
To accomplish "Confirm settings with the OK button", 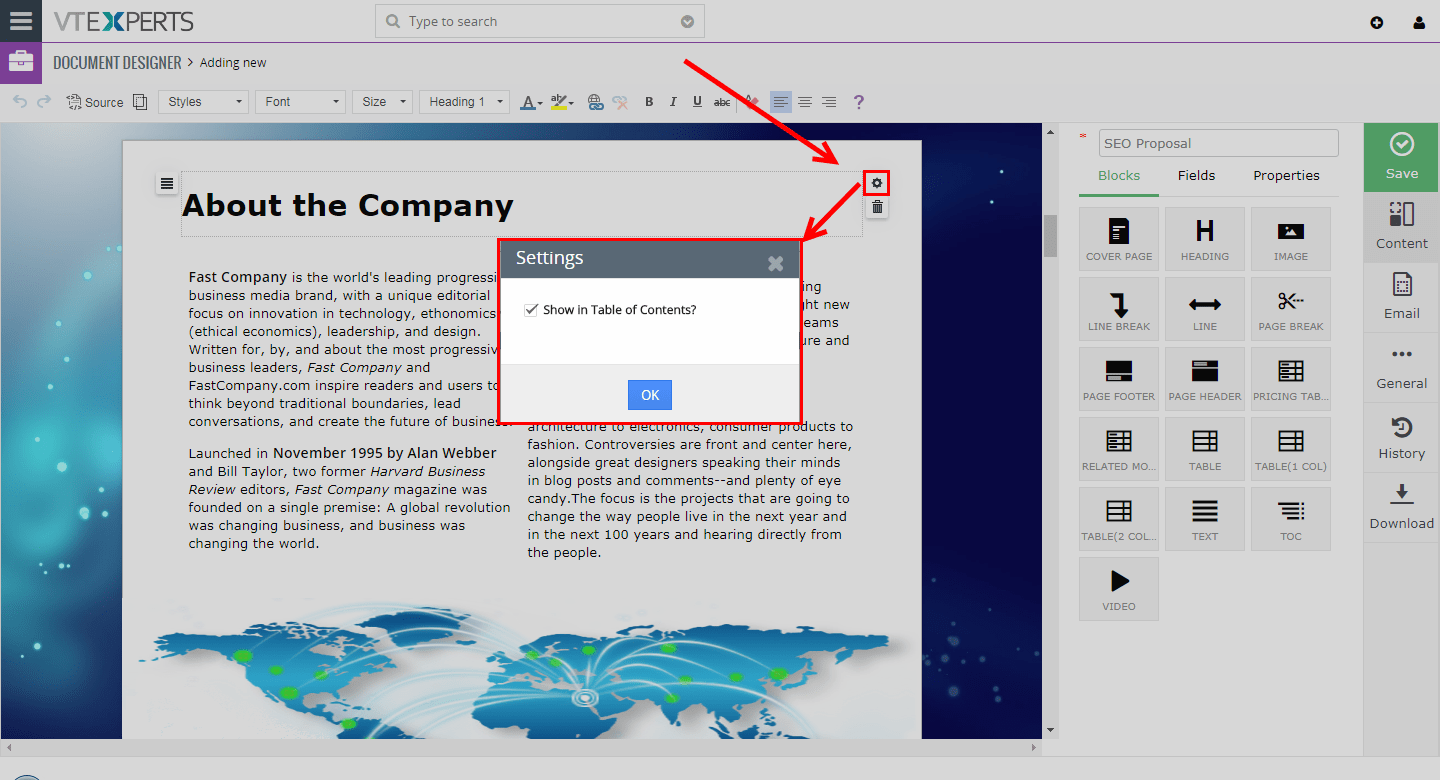I will [649, 394].
